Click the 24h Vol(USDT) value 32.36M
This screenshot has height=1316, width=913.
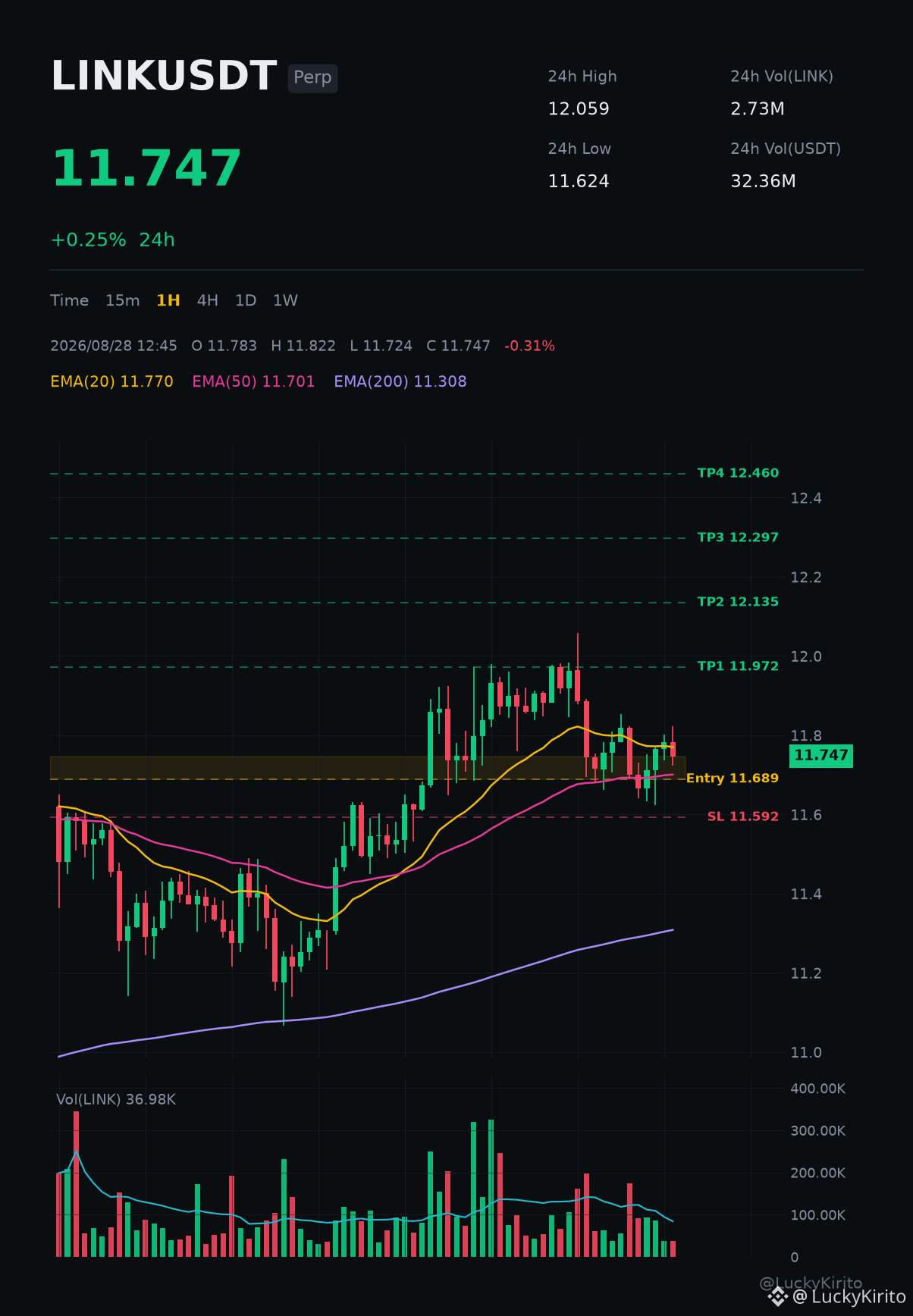[x=763, y=181]
